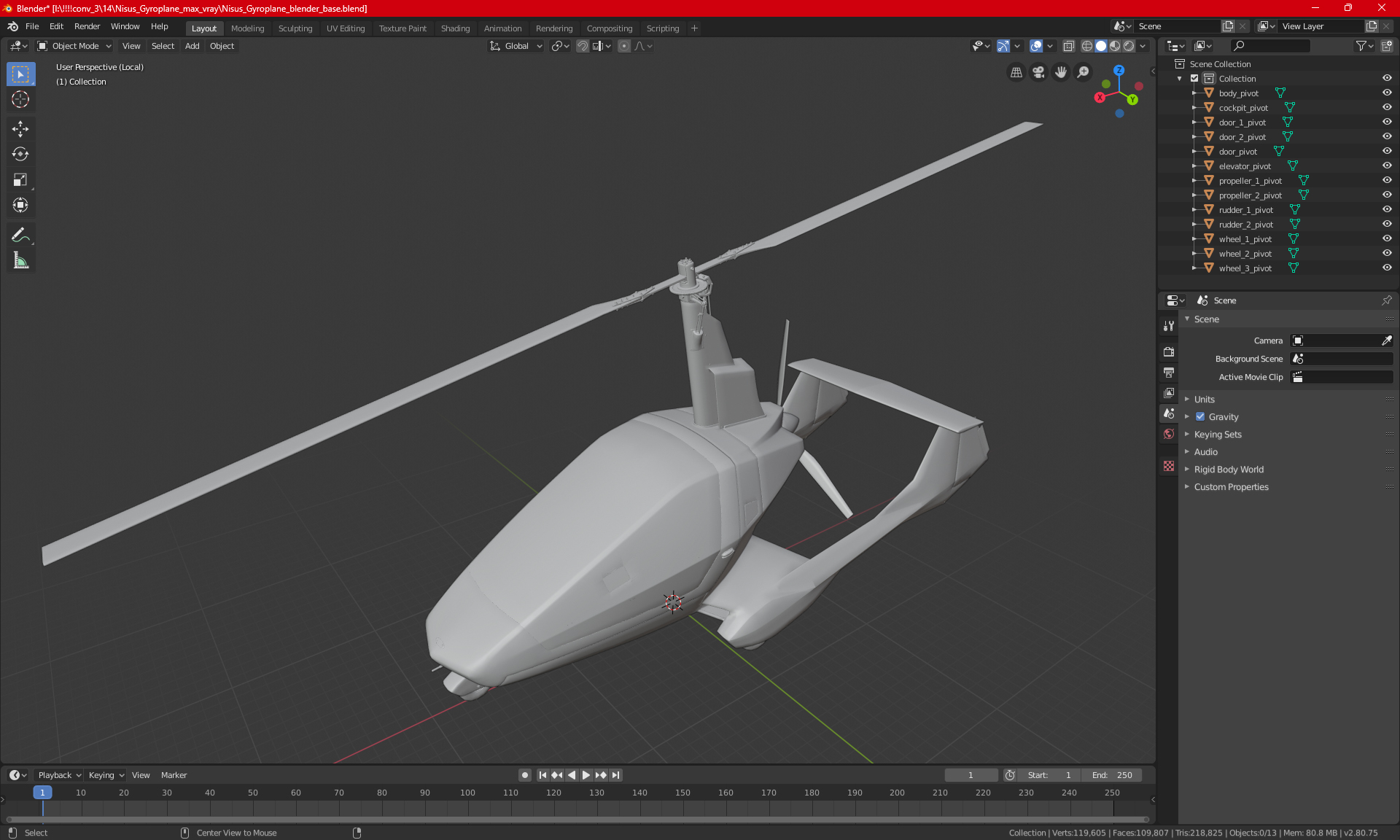Open the File menu
The height and width of the screenshot is (840, 1400).
point(32,26)
